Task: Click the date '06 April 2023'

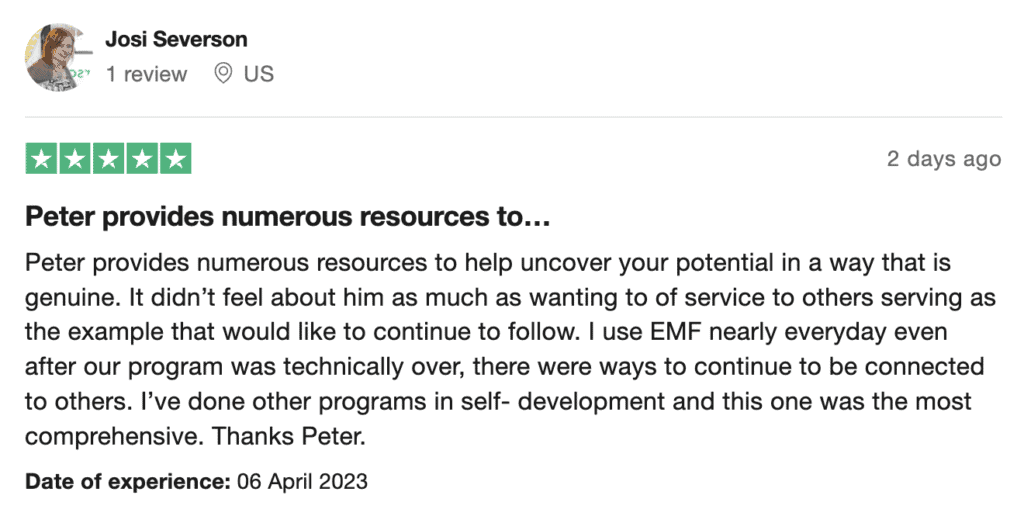Action: 302,482
